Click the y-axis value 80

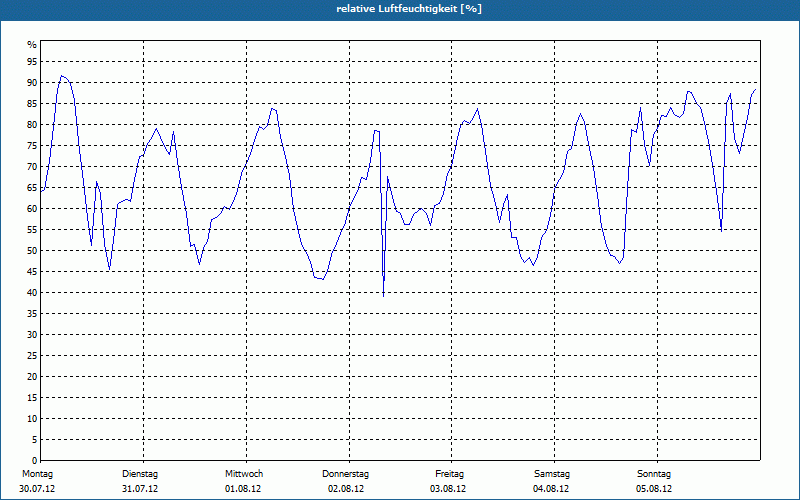[x=32, y=124]
